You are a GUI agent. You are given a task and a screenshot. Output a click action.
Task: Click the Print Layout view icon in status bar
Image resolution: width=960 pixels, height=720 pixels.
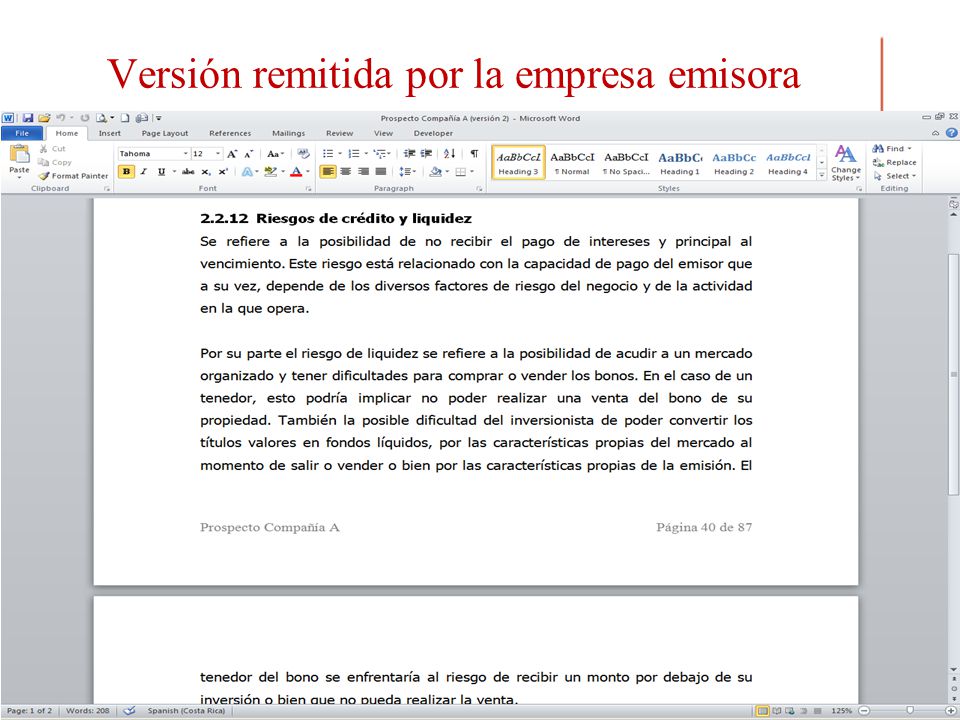pos(762,711)
